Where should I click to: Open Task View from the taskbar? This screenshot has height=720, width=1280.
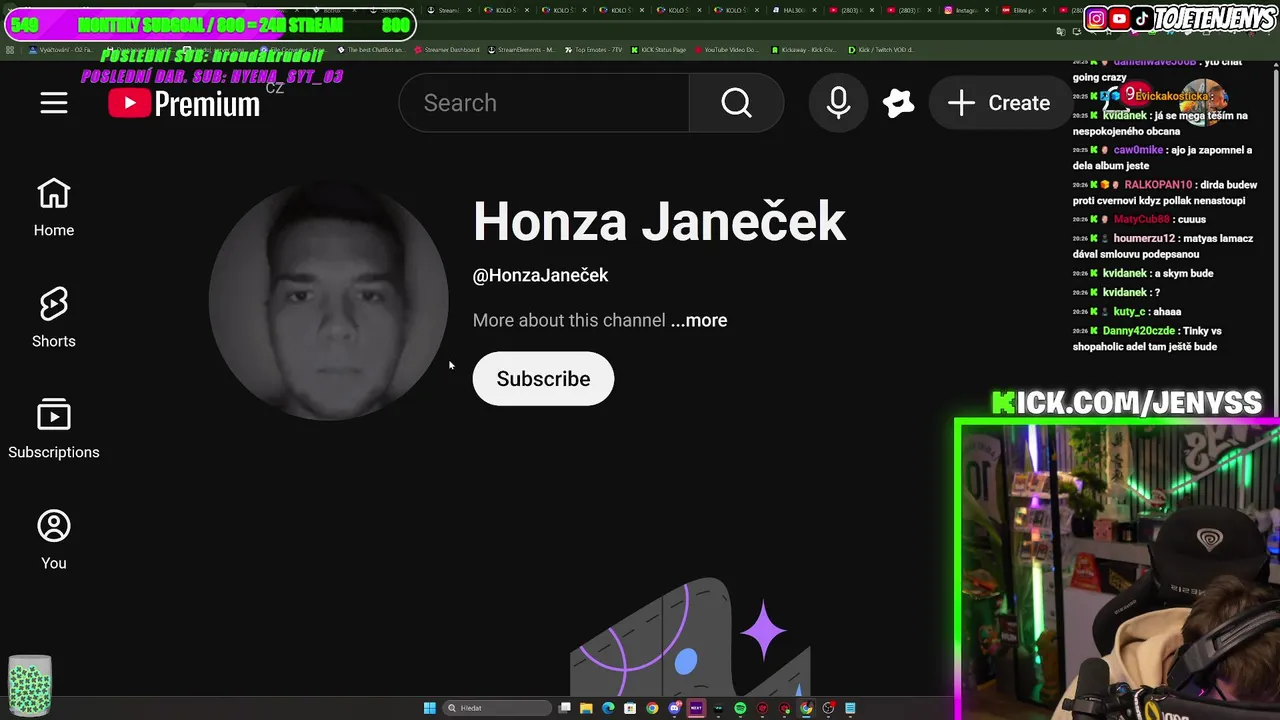[x=565, y=708]
